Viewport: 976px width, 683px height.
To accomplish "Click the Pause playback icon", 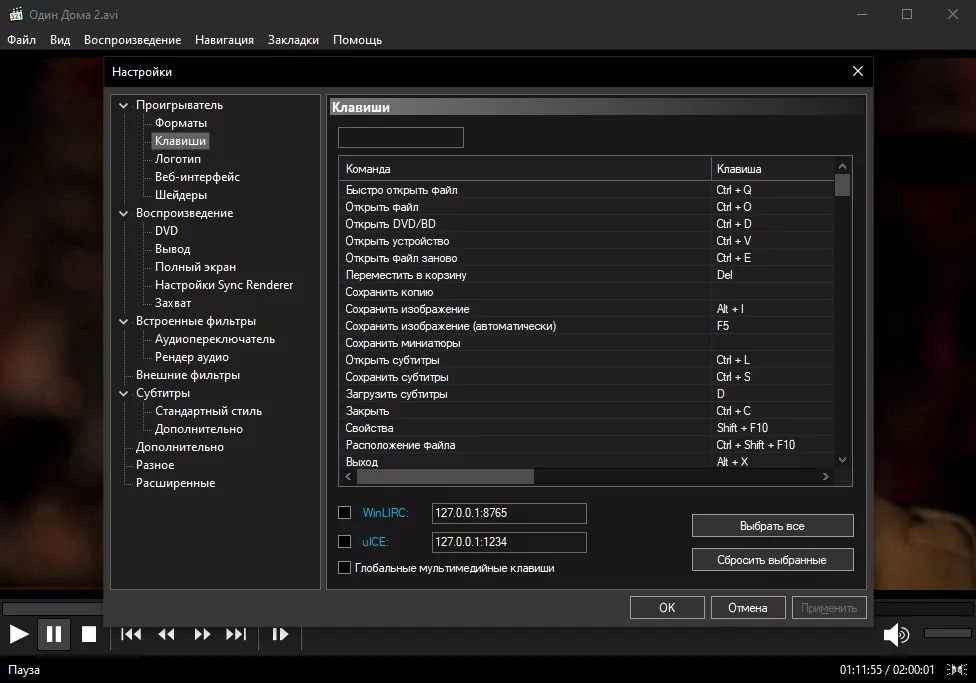I will 54,633.
